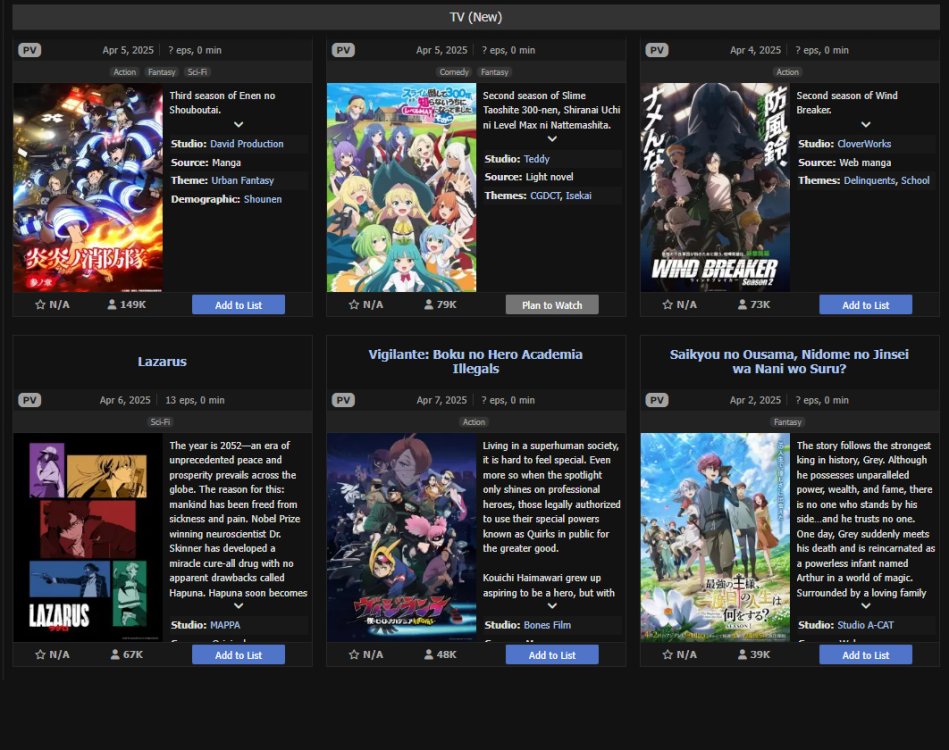Screen dimensions: 949x750
Task: Open Teddy studio link
Action: (536, 159)
